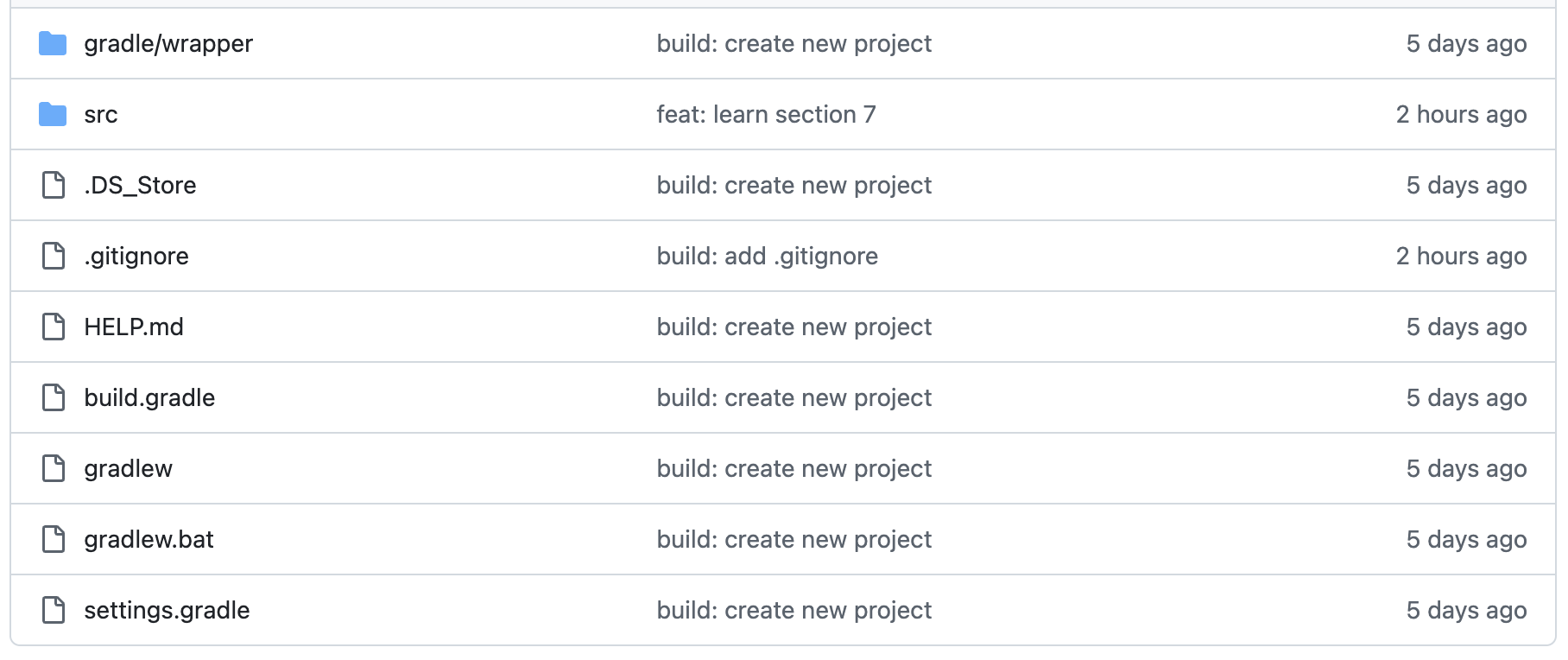
Task: Click the src folder icon
Action: (53, 114)
